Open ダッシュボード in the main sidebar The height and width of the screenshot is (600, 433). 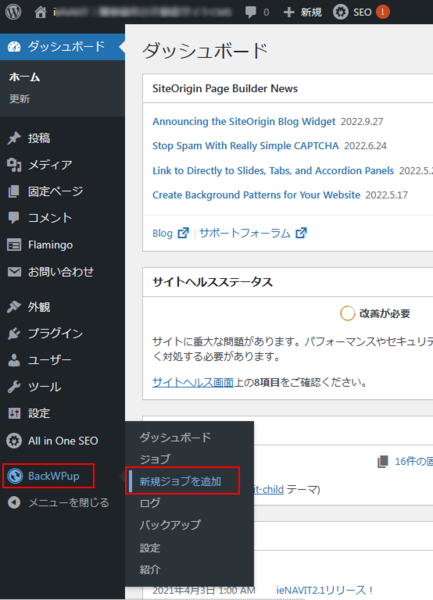click(62, 47)
